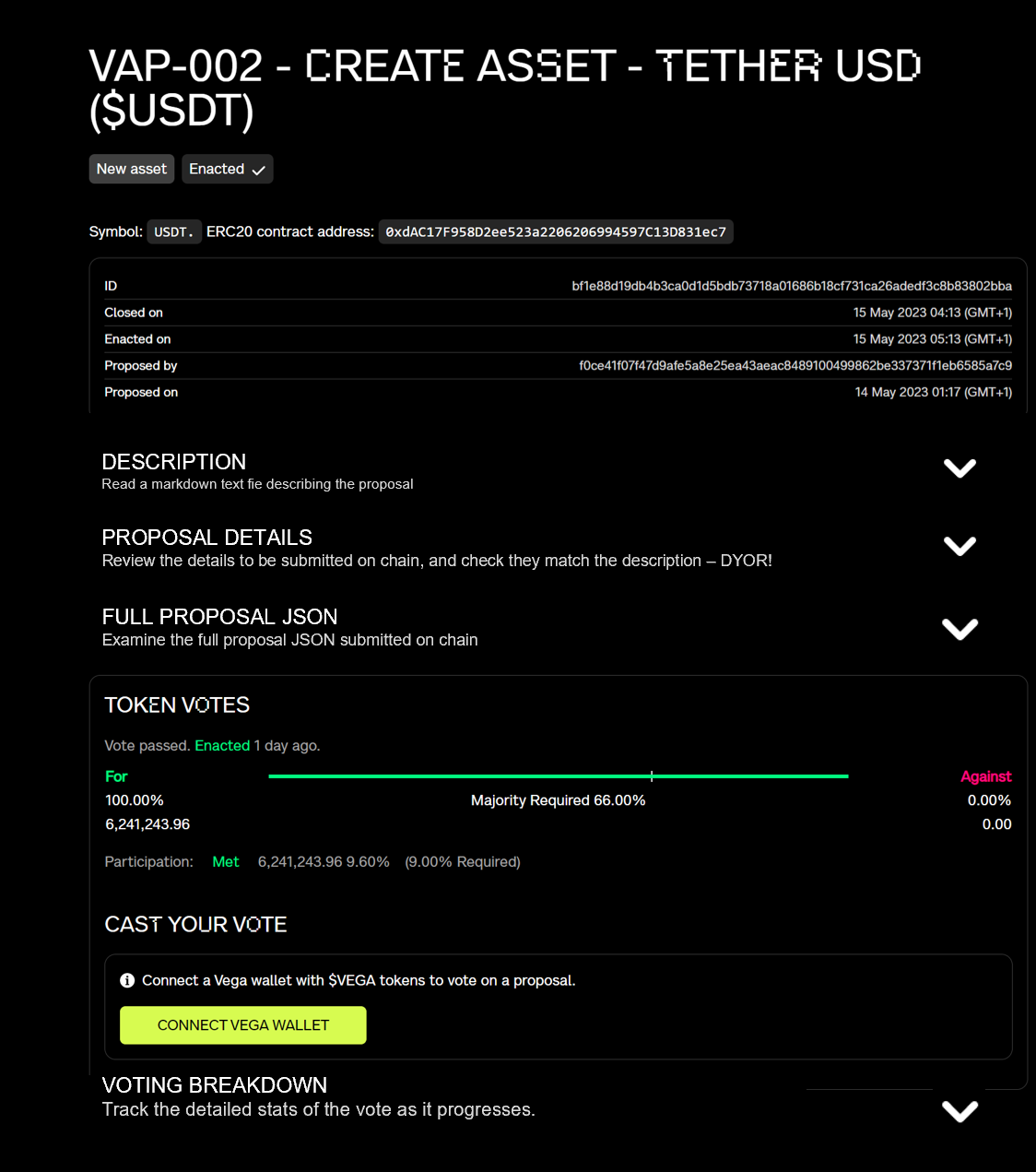Image resolution: width=1036 pixels, height=1172 pixels.
Task: Click the USDT symbol pill
Action: [173, 231]
